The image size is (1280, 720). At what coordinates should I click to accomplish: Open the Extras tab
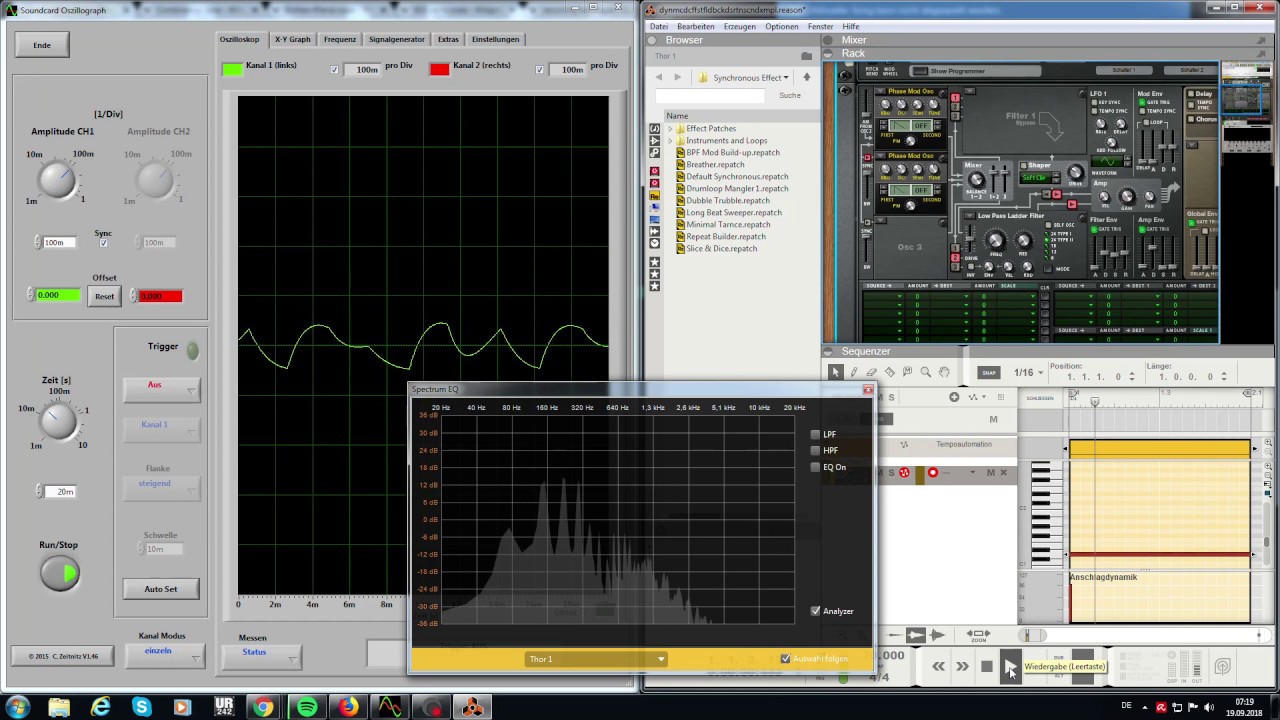[448, 39]
